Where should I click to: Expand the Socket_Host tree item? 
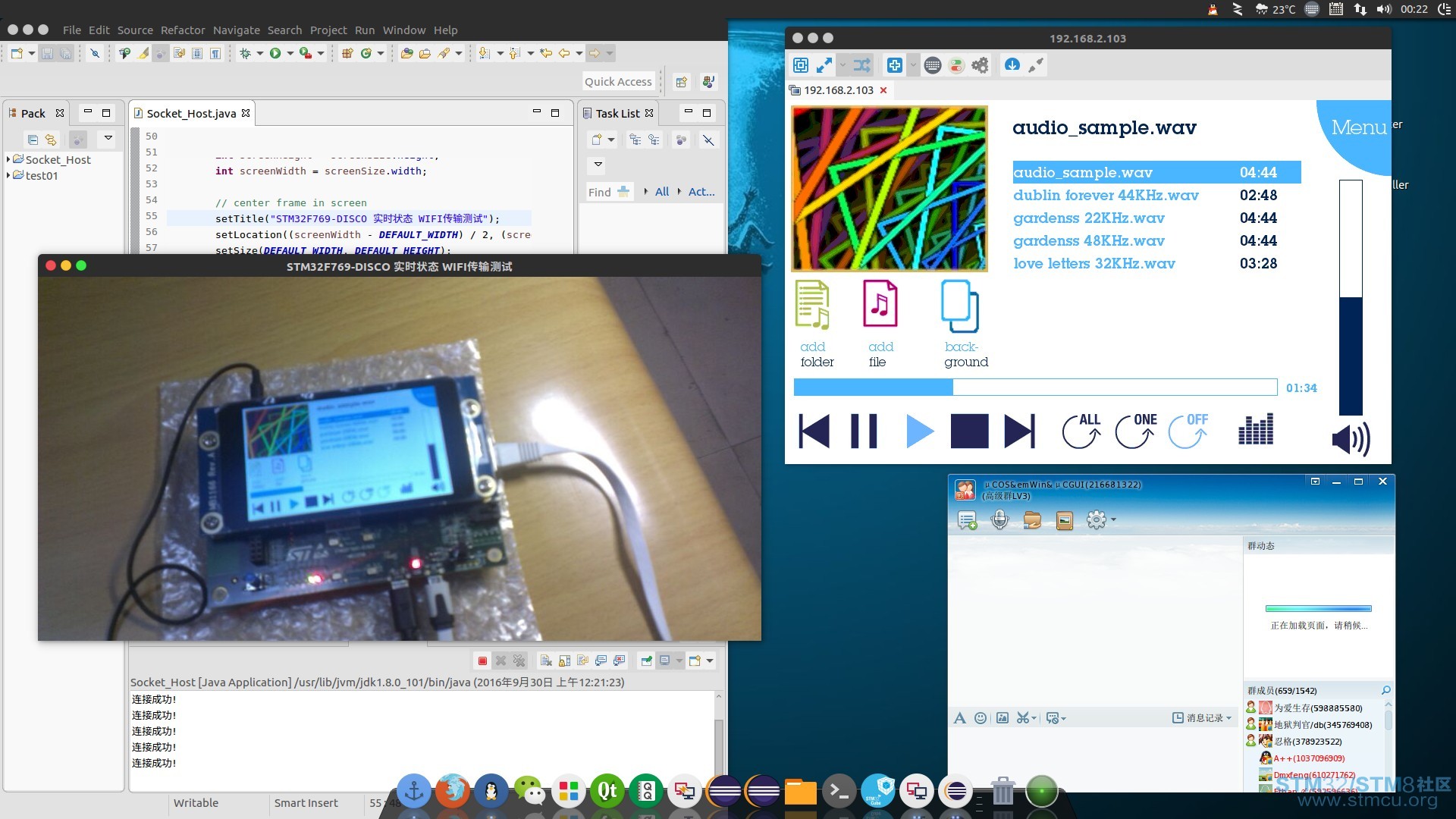click(8, 159)
